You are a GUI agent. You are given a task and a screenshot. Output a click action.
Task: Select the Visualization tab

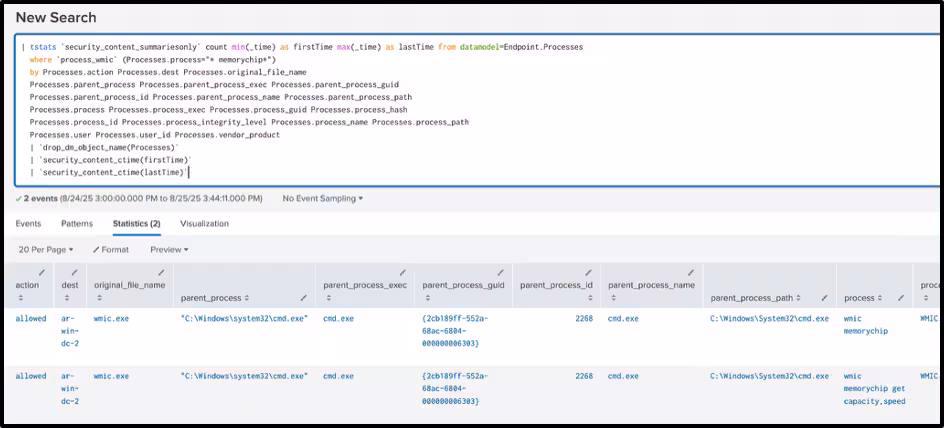click(204, 224)
